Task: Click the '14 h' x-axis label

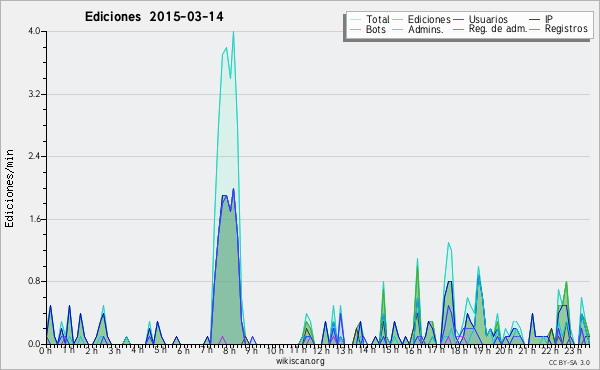Action: pos(367,350)
